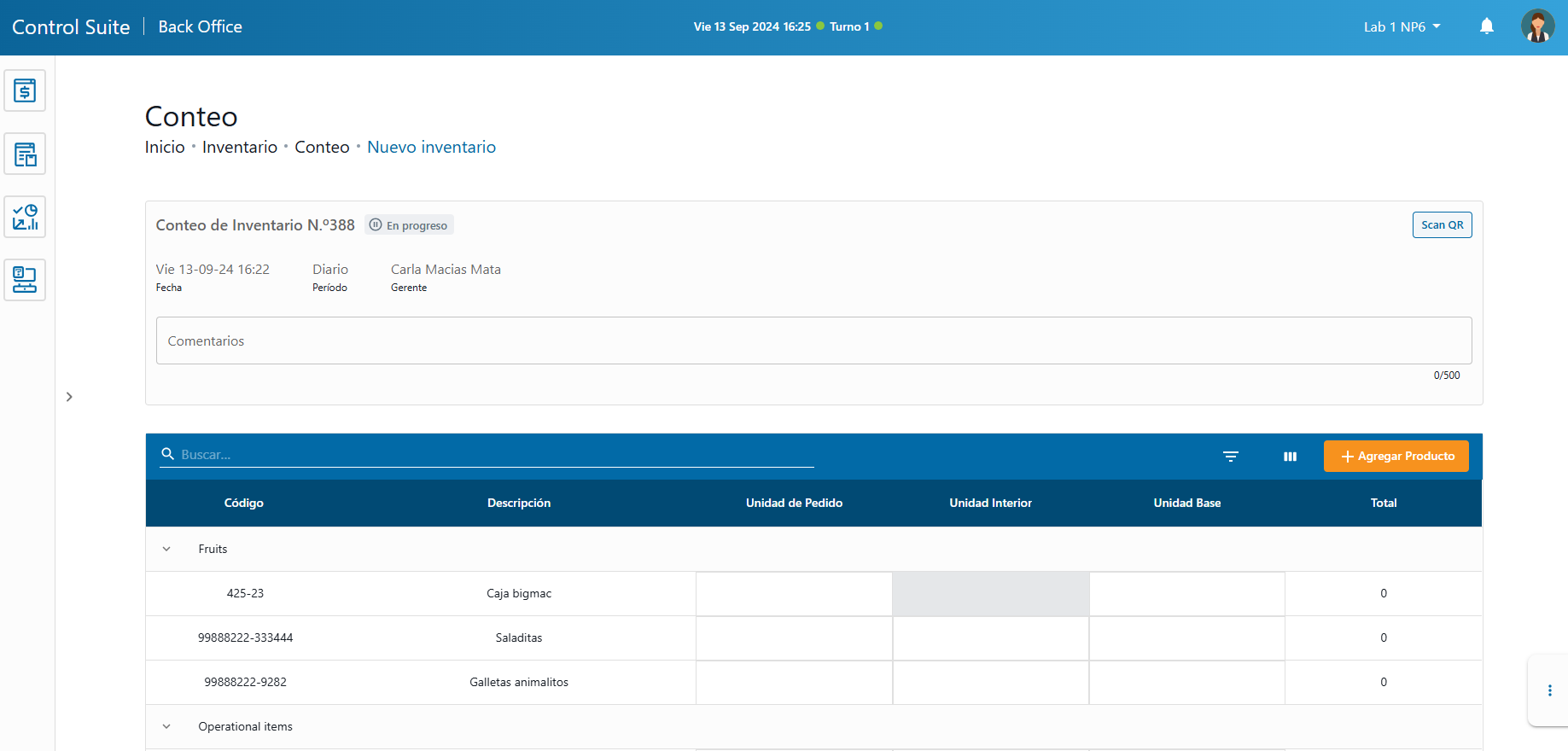The height and width of the screenshot is (751, 1568).
Task: Collapse the Fruits category group
Action: pyautogui.click(x=166, y=549)
